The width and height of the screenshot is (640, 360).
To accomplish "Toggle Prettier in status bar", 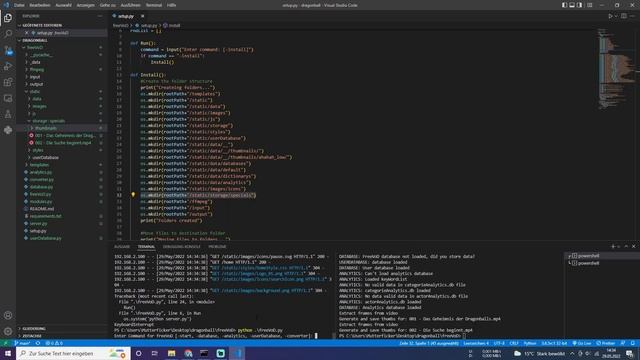I will 605,343.
